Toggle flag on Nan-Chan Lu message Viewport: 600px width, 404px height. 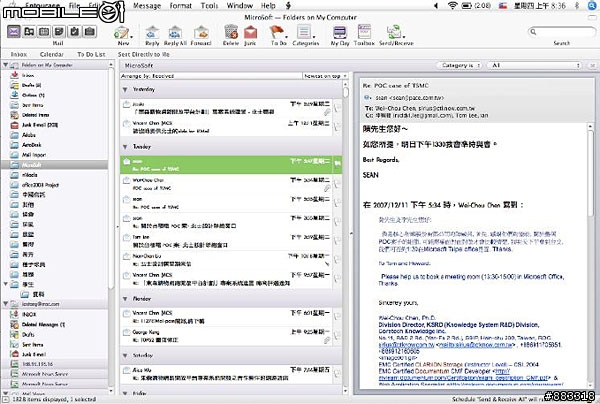pos(337,260)
